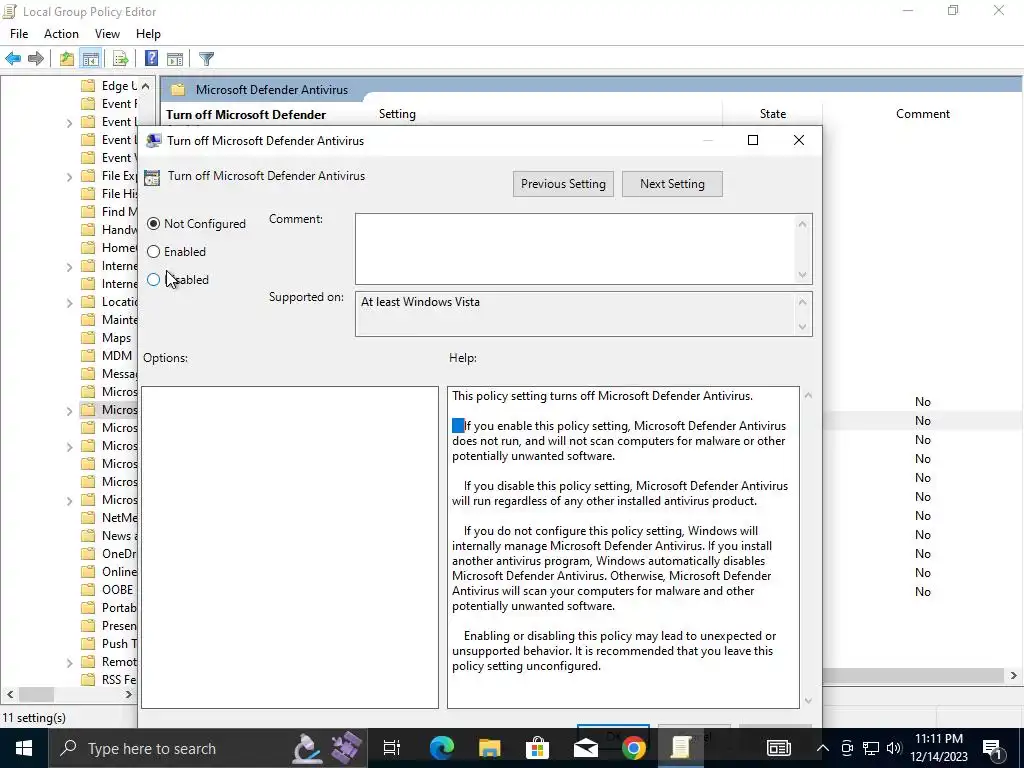
Task: Select the Disabled radio button
Action: click(153, 280)
